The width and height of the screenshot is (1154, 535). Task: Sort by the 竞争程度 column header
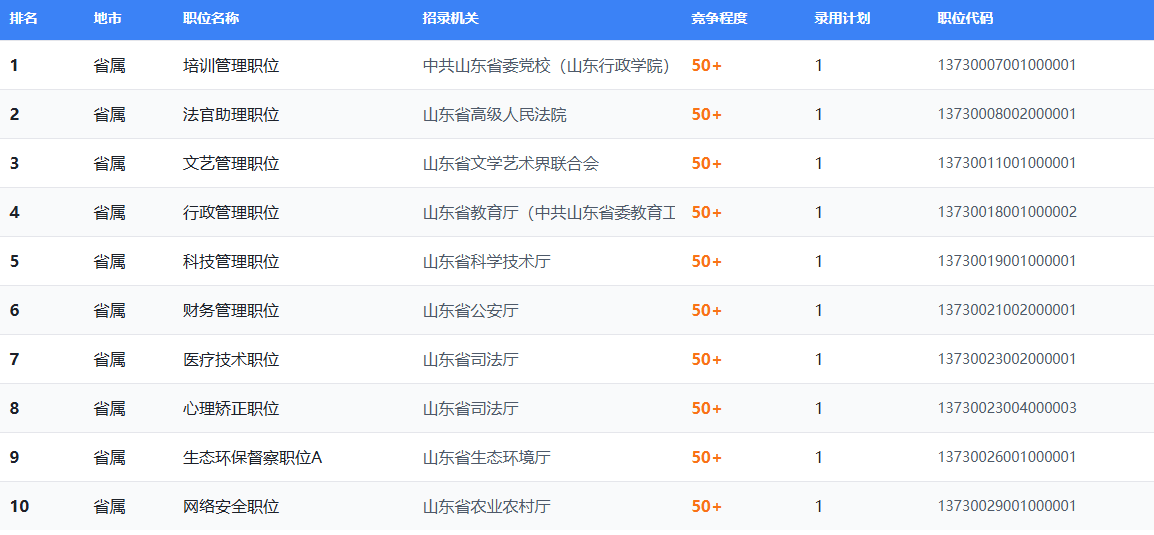(719, 19)
